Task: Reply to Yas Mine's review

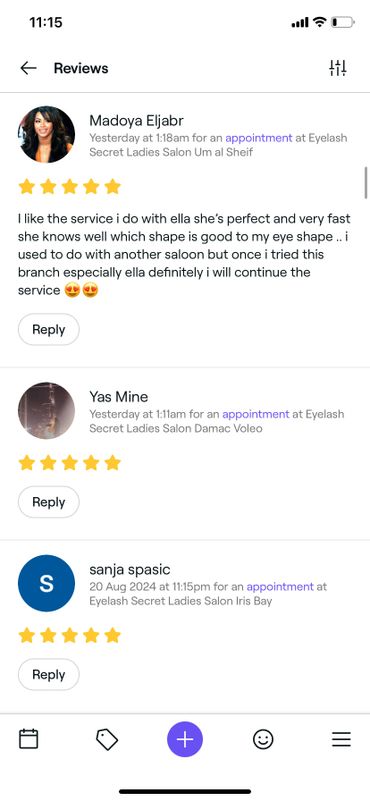Action: coord(49,502)
